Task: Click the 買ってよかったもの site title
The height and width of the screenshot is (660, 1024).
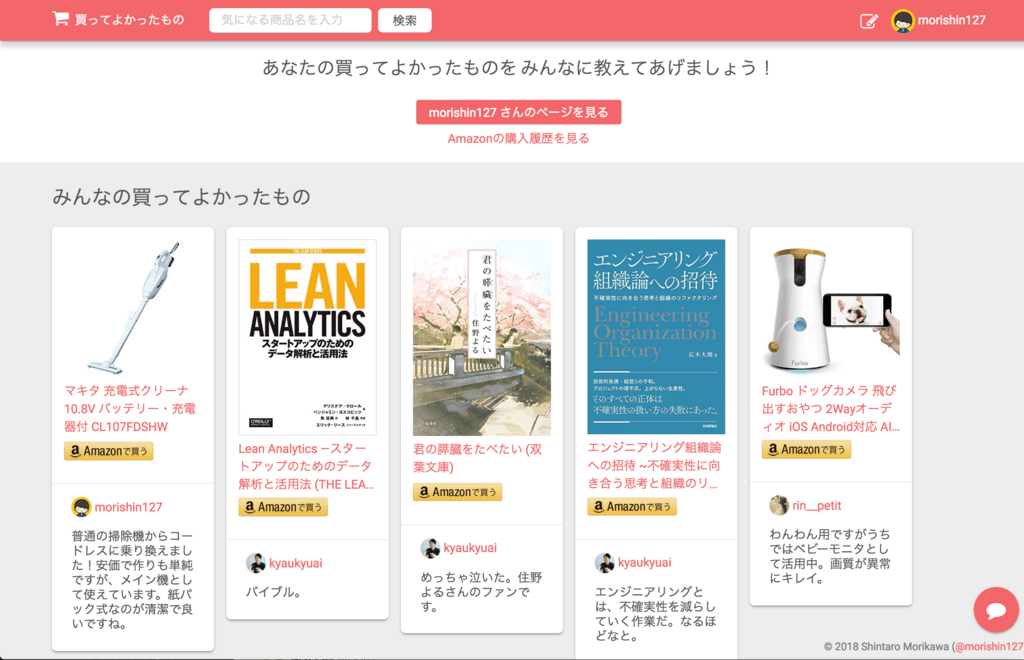Action: point(129,20)
